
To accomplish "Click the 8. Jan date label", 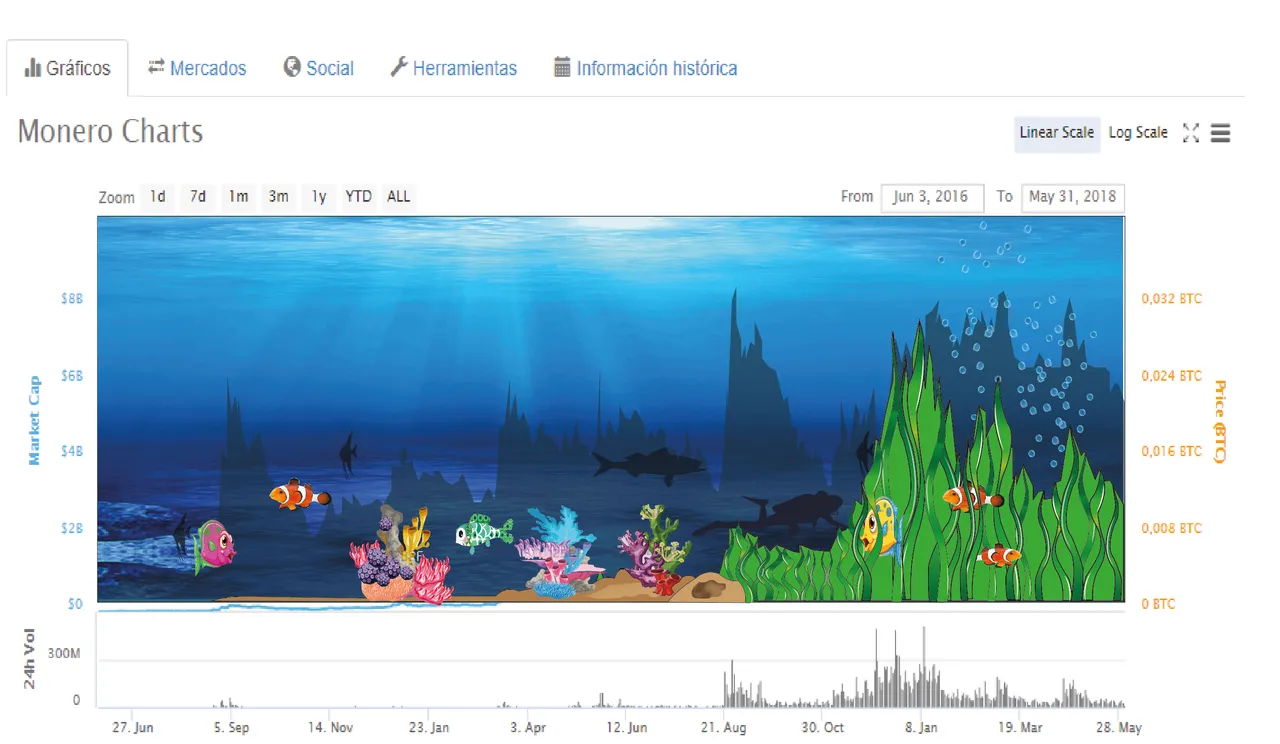I will (x=921, y=728).
